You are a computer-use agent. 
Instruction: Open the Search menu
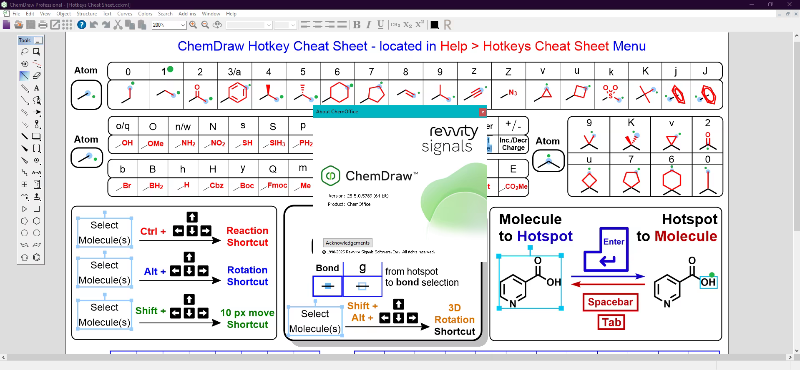(x=165, y=14)
